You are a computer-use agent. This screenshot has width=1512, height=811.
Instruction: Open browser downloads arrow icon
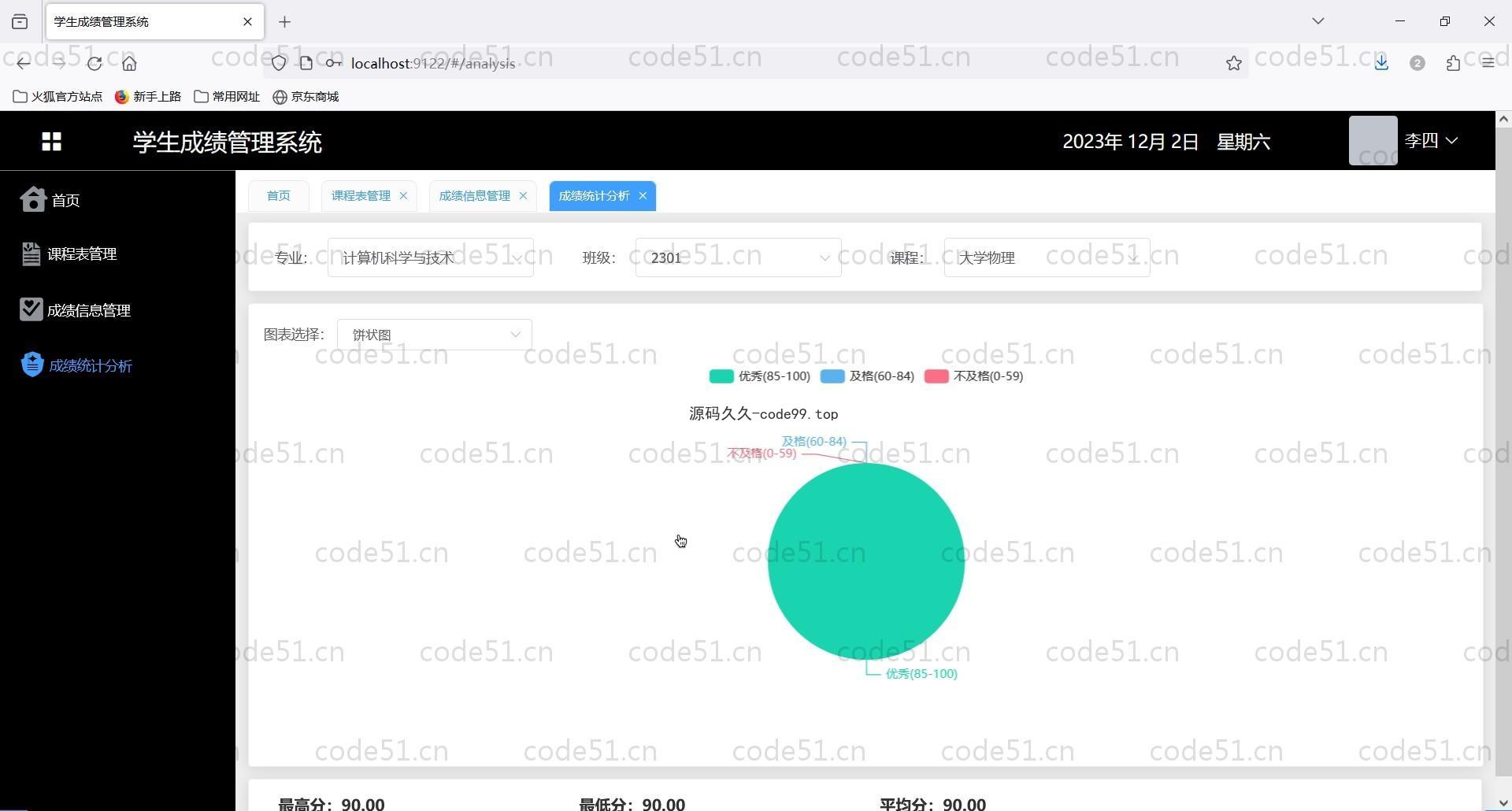pyautogui.click(x=1381, y=63)
